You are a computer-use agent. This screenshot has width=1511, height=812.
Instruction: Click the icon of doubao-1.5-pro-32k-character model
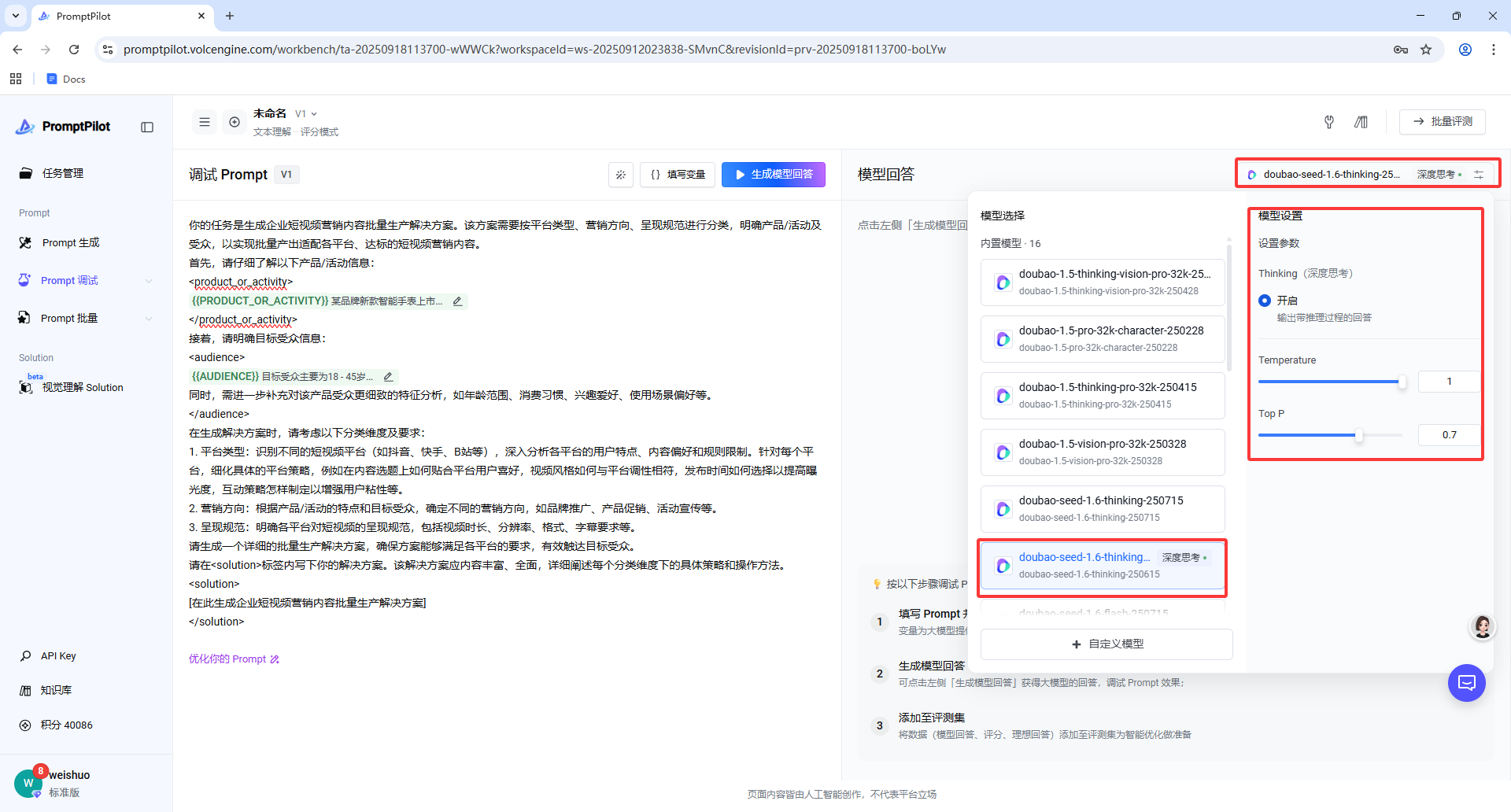(1003, 339)
